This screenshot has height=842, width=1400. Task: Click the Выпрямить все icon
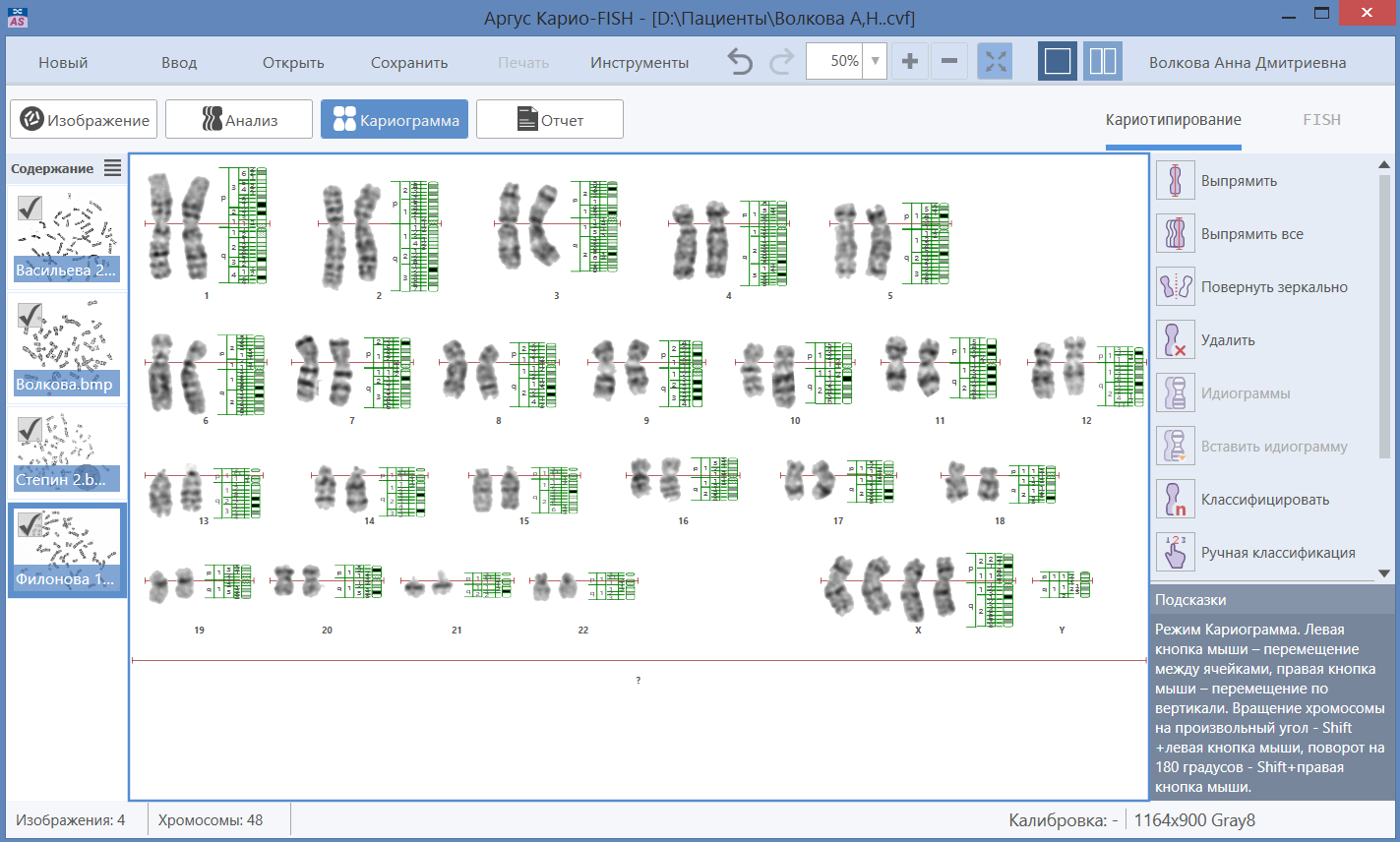click(x=1175, y=234)
